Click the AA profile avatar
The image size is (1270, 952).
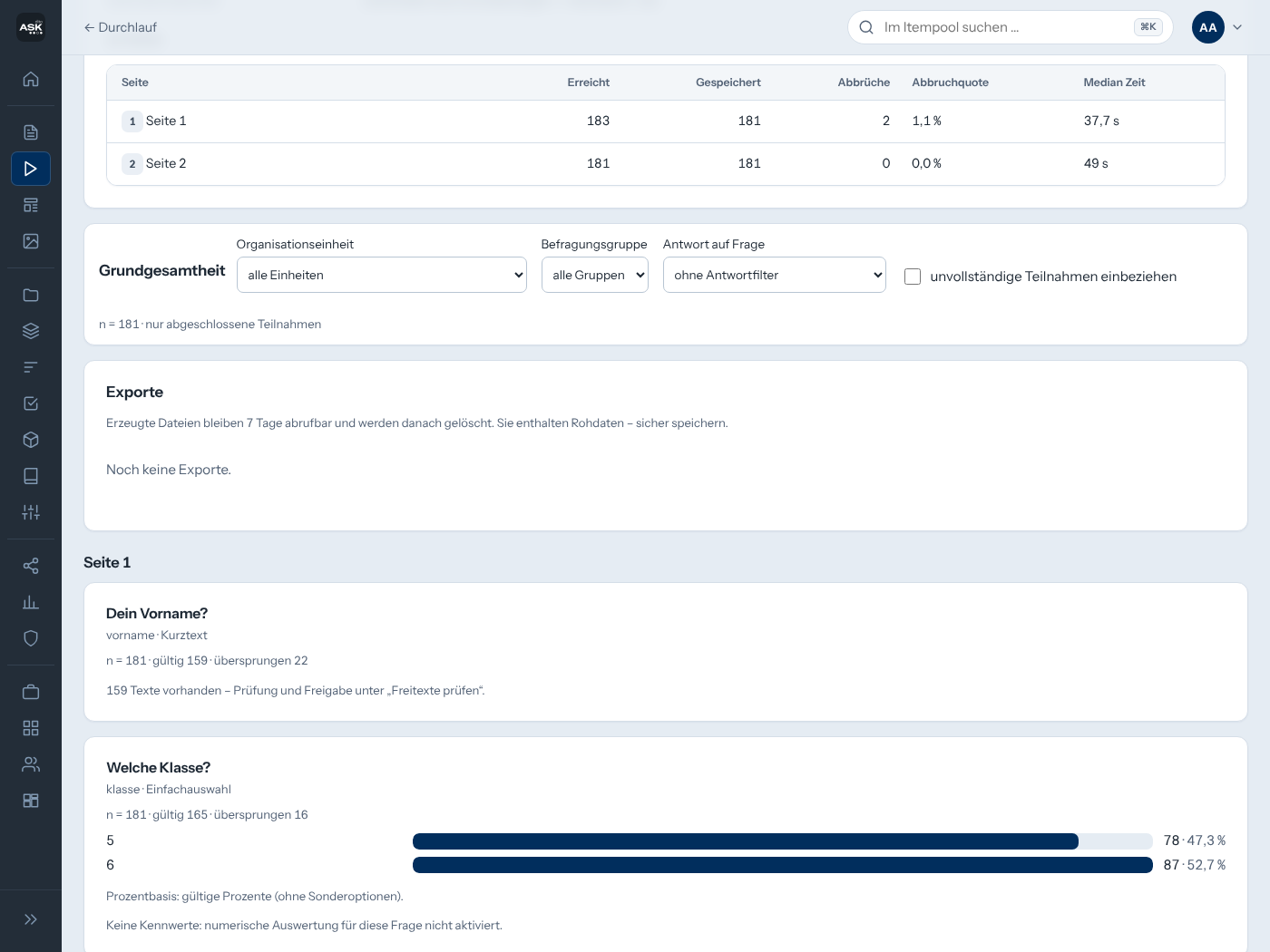click(x=1208, y=27)
